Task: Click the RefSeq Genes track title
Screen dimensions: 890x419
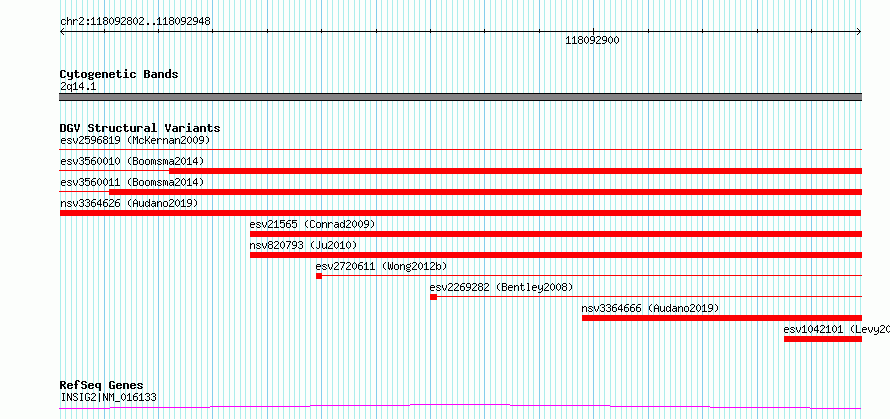Action: click(101, 386)
